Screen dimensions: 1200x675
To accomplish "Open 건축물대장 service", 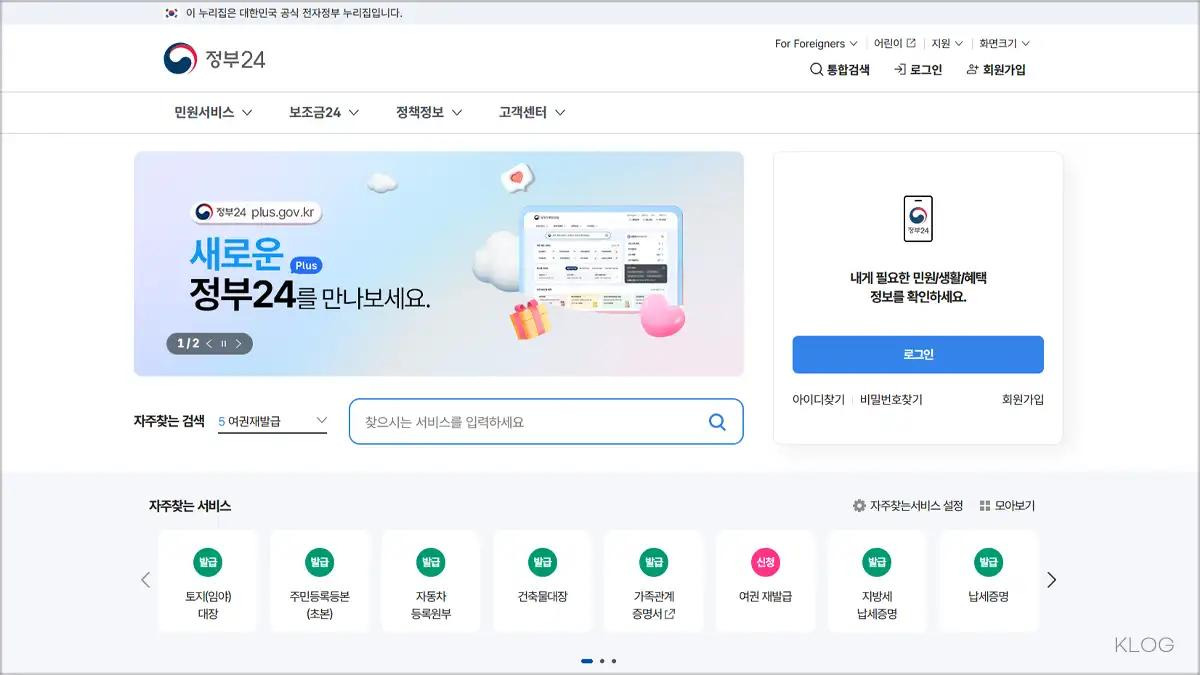I will click(x=543, y=581).
